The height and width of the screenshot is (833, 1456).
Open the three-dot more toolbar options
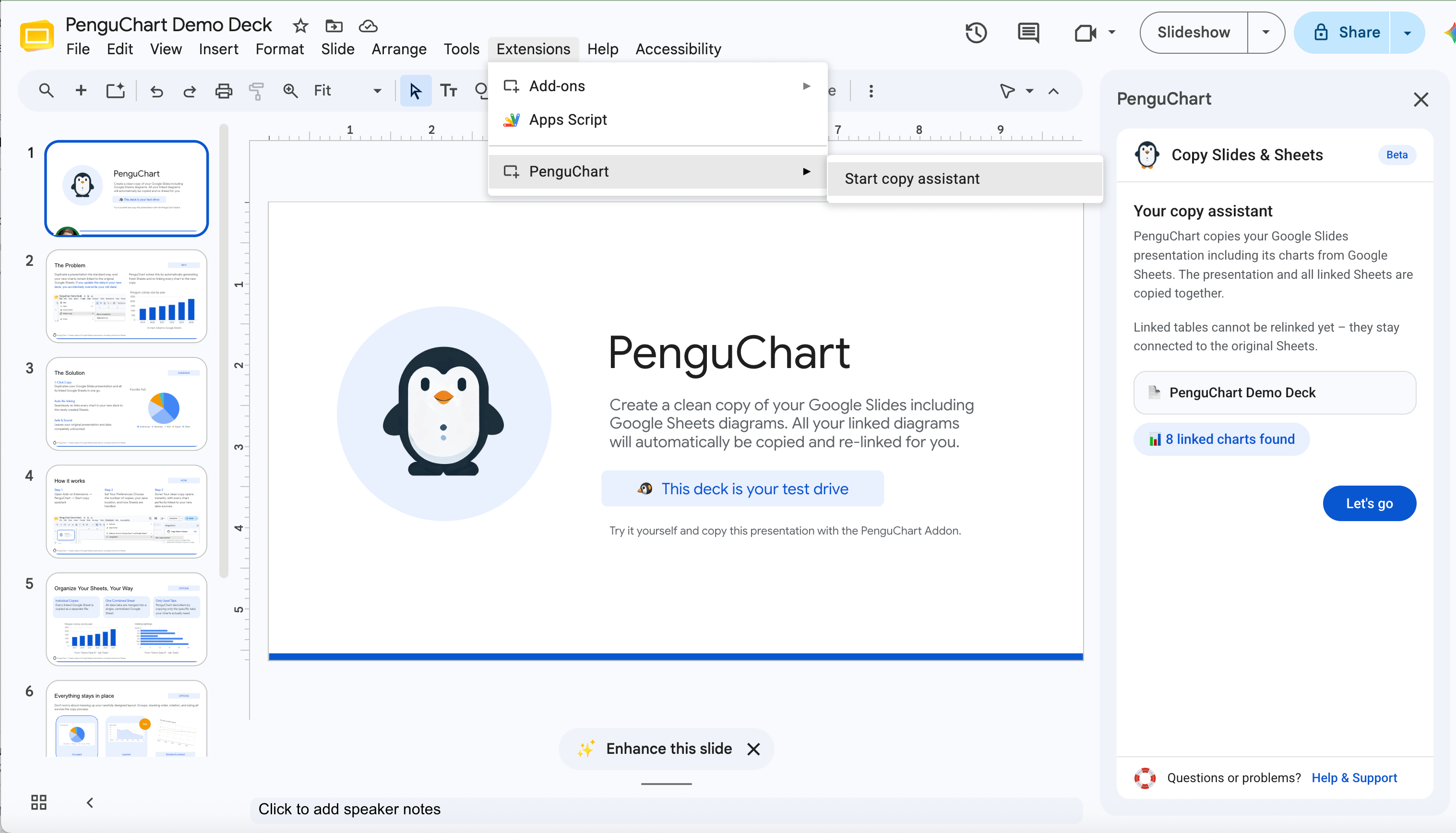pyautogui.click(x=871, y=91)
